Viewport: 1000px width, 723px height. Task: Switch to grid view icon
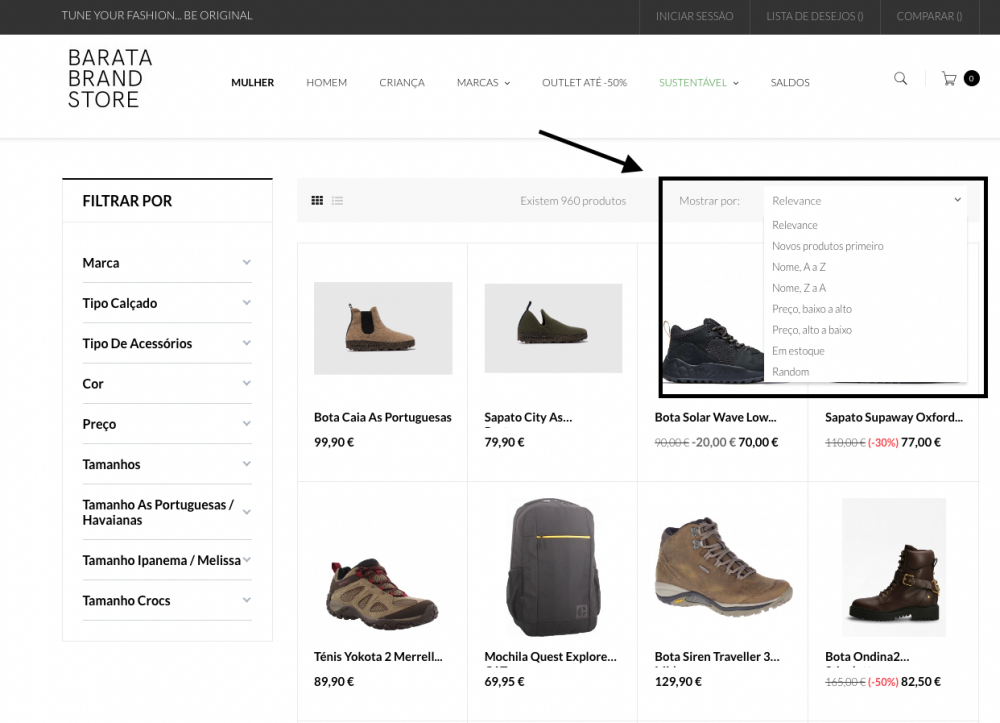point(317,201)
